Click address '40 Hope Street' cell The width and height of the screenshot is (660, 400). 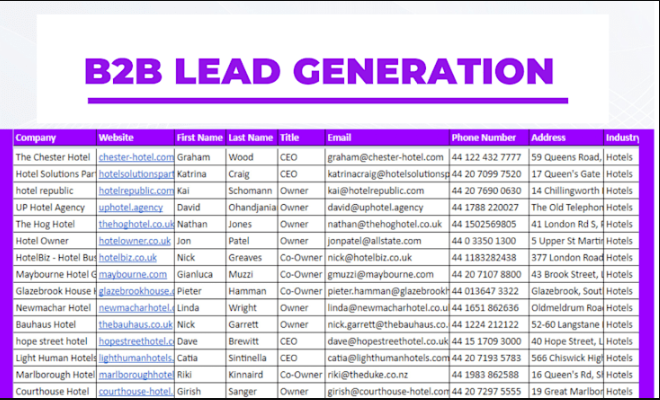(567, 341)
